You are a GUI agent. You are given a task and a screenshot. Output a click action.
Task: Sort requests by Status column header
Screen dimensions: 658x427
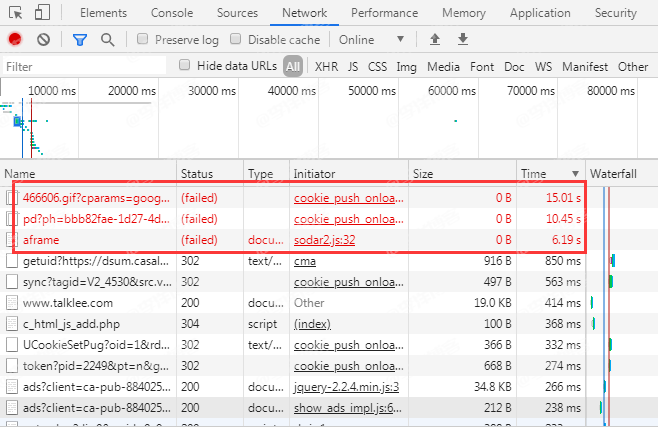[197, 174]
